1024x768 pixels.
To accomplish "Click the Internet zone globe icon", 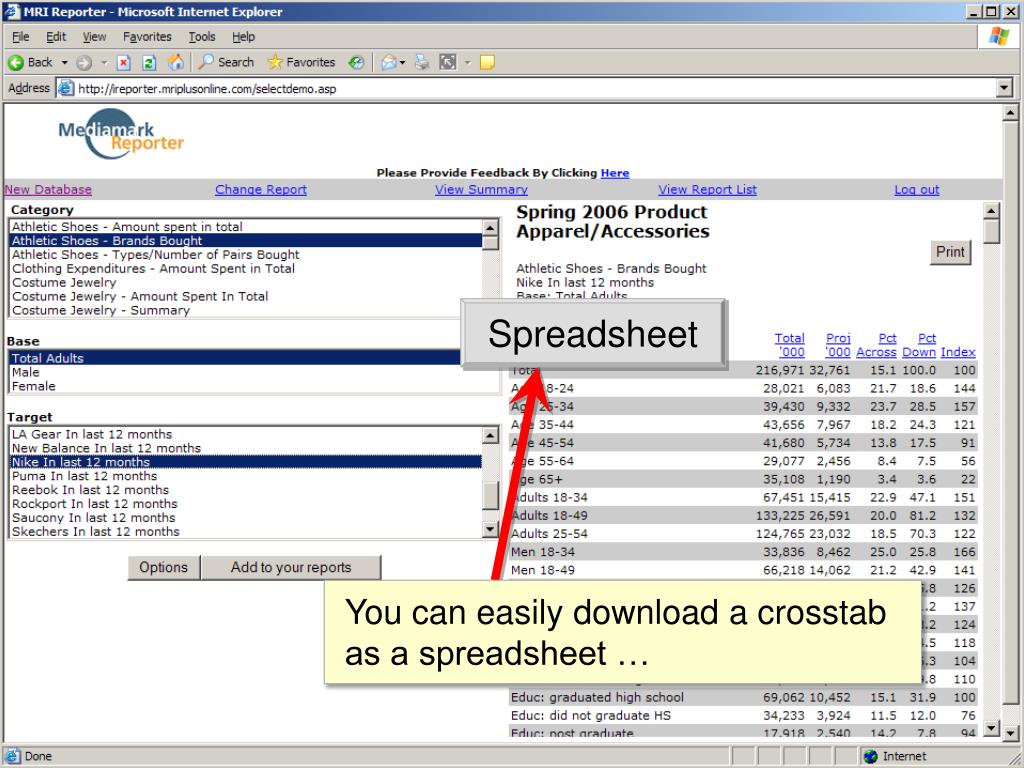I will coord(870,756).
